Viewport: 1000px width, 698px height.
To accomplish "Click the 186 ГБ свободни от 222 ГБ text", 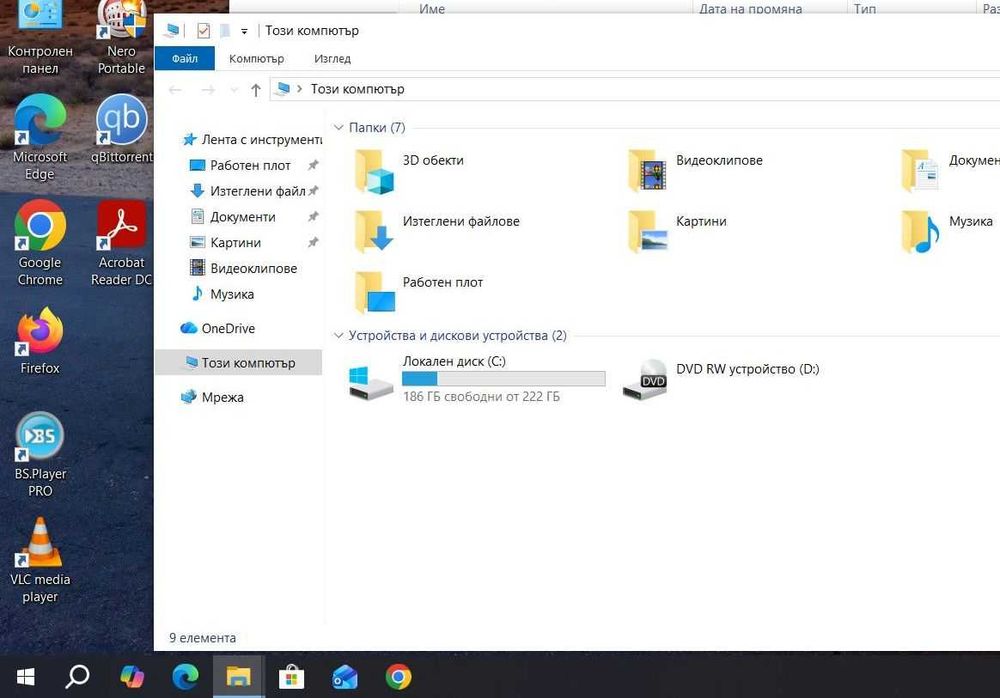I will [x=482, y=397].
